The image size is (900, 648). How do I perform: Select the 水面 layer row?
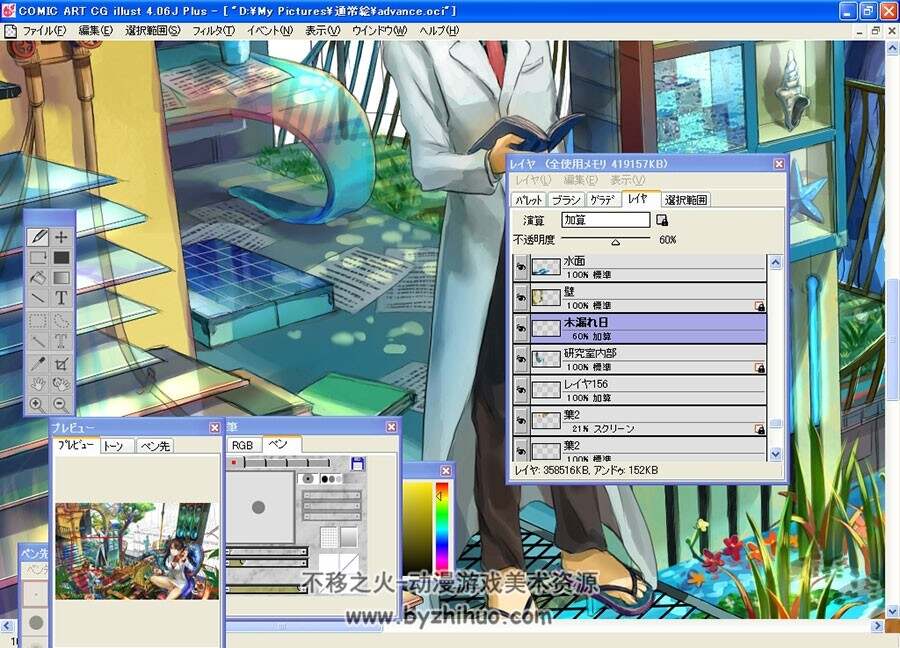coord(648,267)
